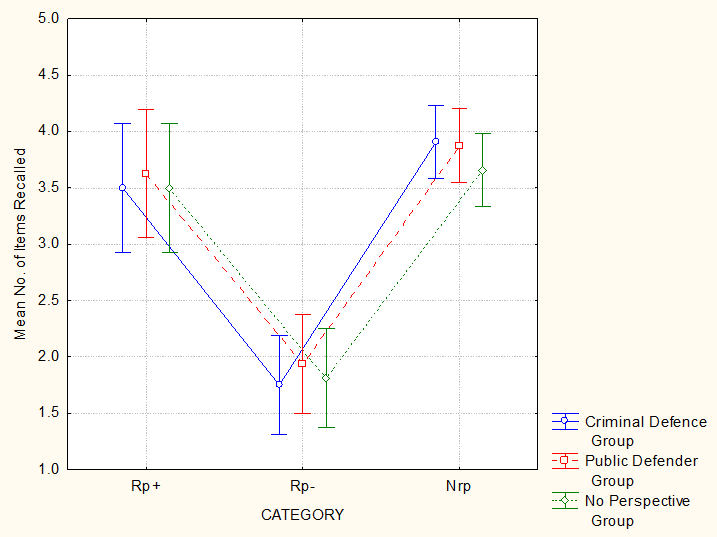The width and height of the screenshot is (717, 537).
Task: Select the CATEGORY x-axis title
Action: [302, 515]
